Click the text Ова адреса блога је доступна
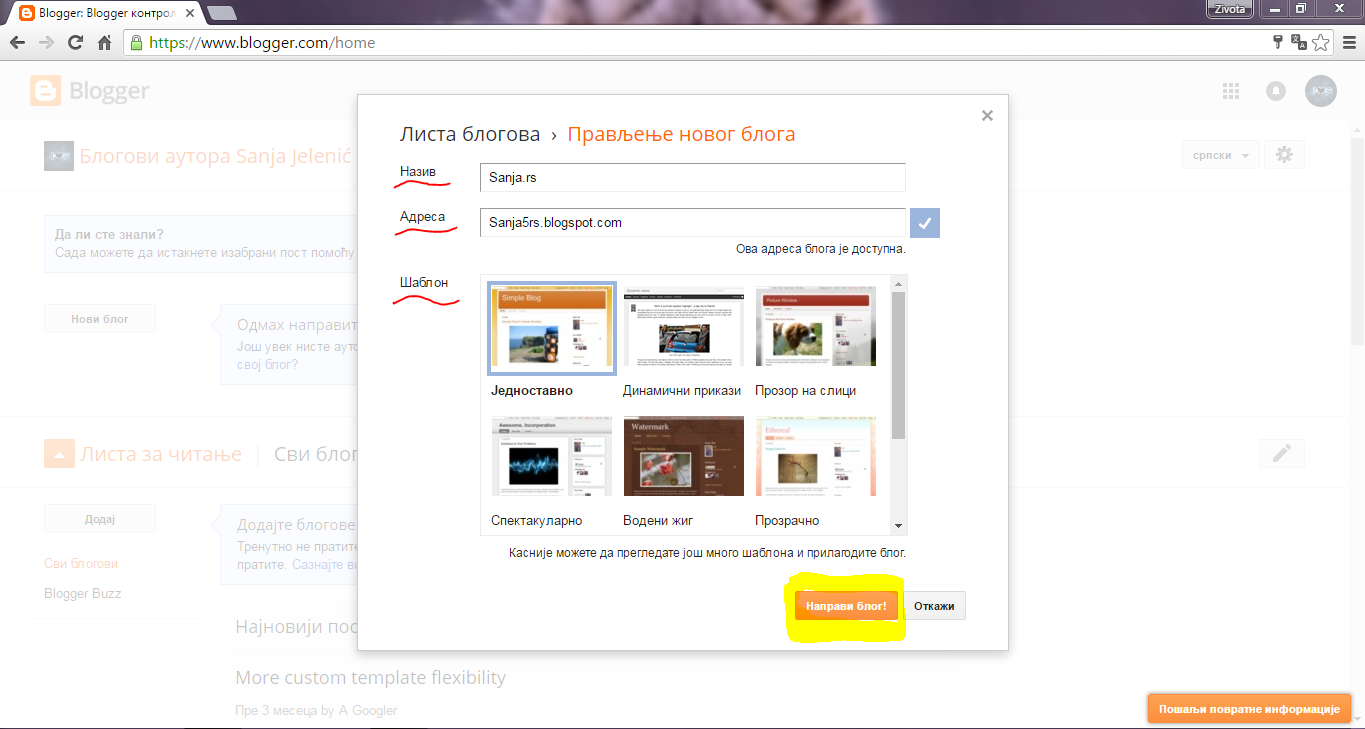 (x=821, y=249)
